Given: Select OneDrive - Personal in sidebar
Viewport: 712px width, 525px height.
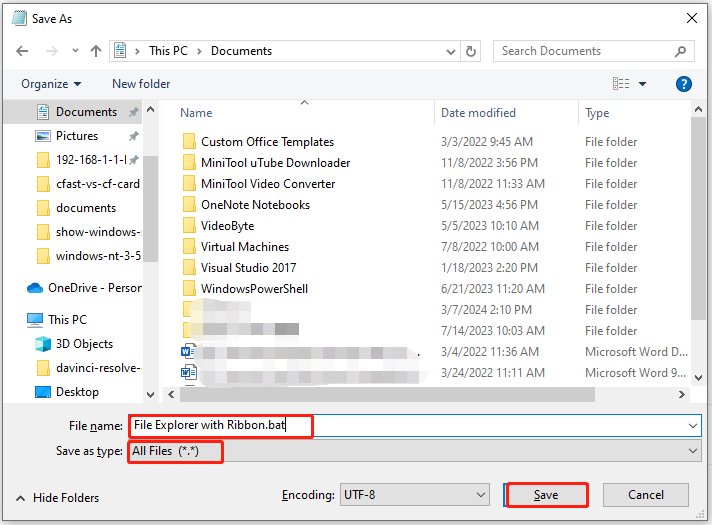Looking at the screenshot, I should point(84,288).
